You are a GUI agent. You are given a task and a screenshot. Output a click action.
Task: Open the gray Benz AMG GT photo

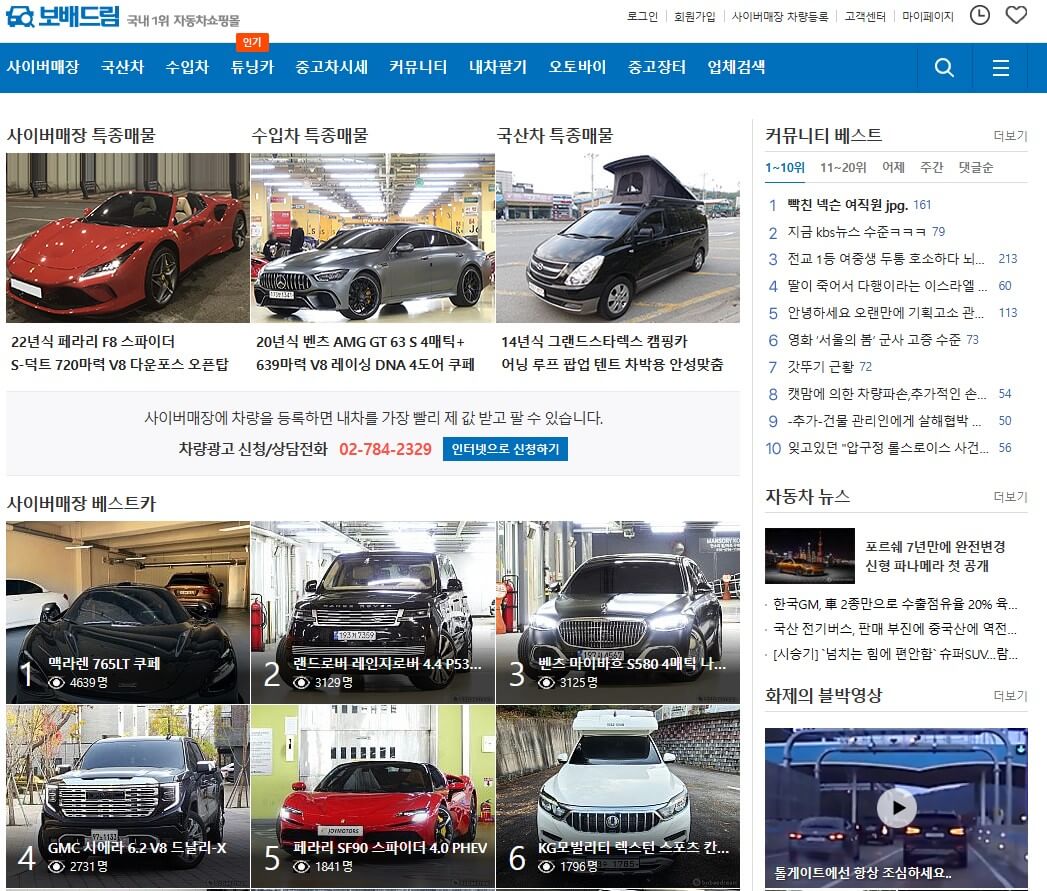pos(373,238)
